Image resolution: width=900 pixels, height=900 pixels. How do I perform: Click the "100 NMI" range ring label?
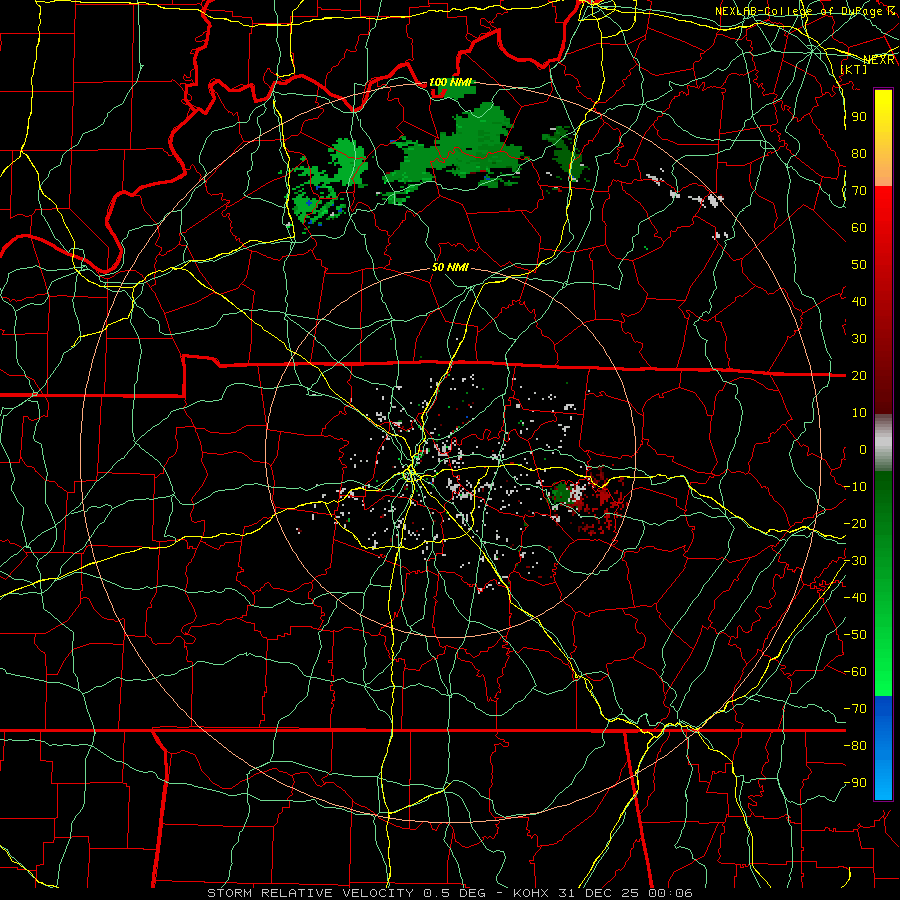click(451, 83)
